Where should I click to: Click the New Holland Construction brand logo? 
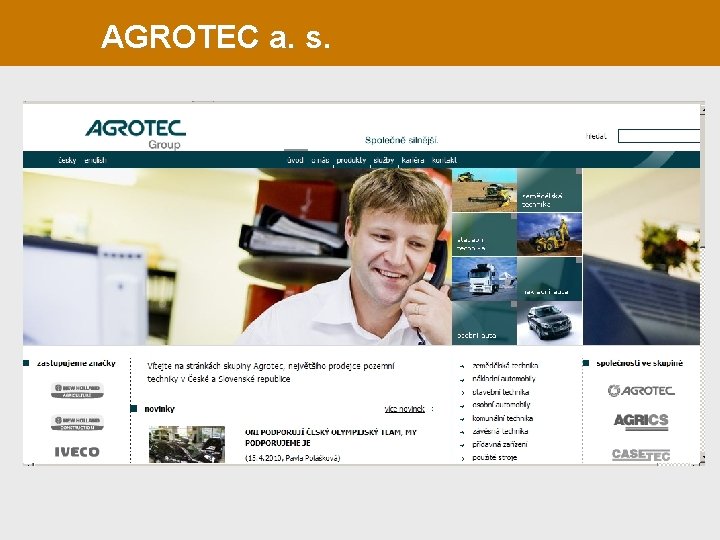(77, 422)
